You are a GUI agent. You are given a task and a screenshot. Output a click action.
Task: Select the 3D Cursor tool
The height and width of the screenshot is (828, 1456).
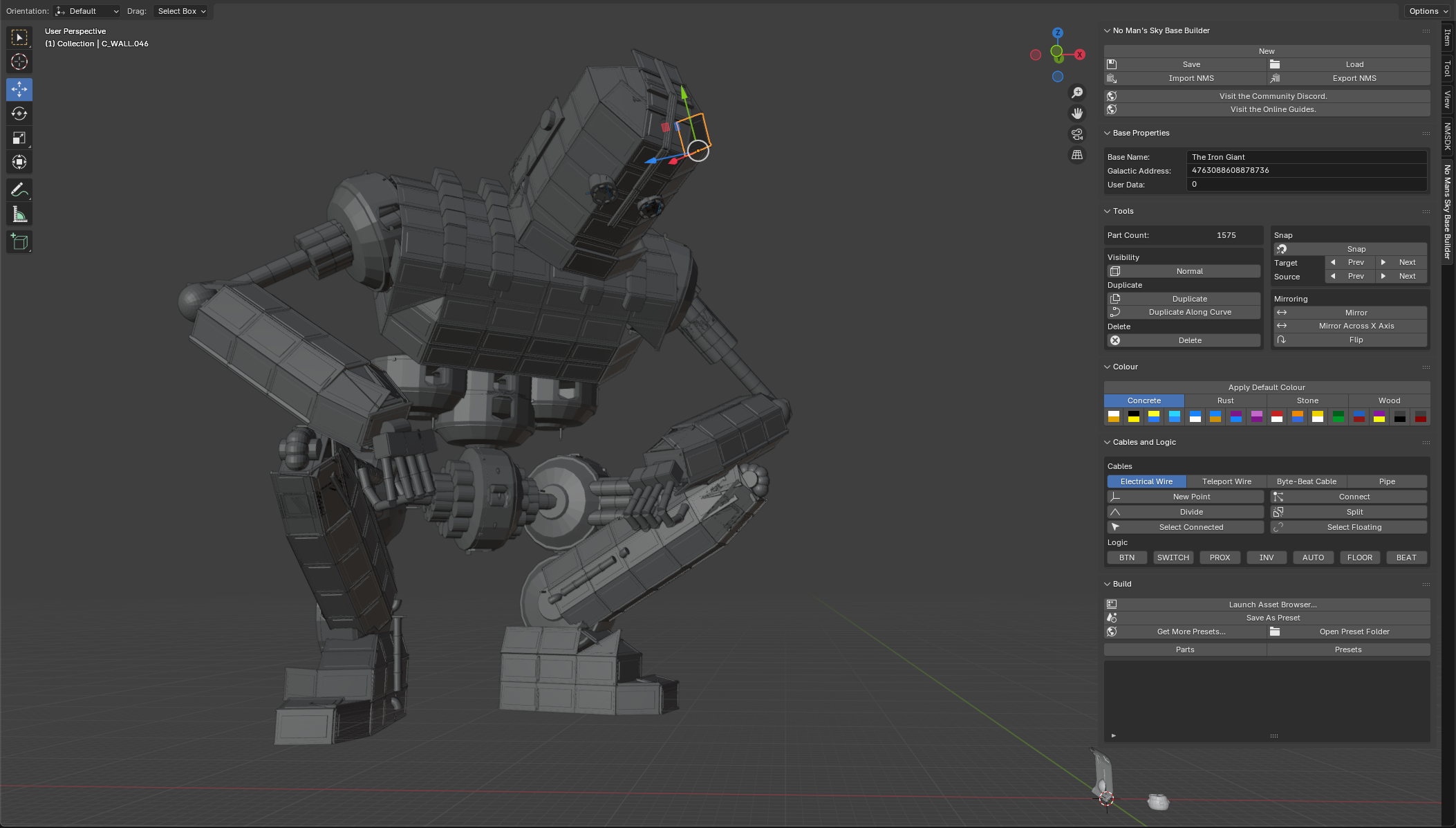click(19, 62)
